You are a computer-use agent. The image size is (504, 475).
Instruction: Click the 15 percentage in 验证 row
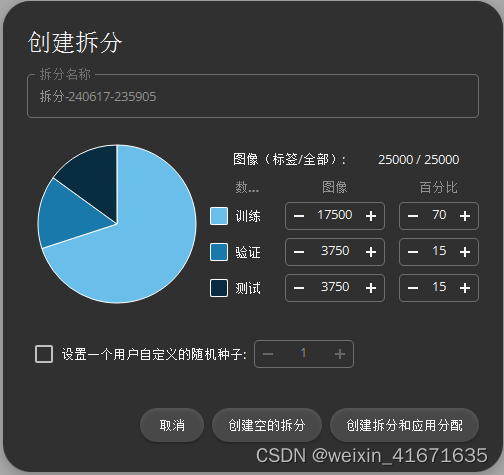(439, 251)
